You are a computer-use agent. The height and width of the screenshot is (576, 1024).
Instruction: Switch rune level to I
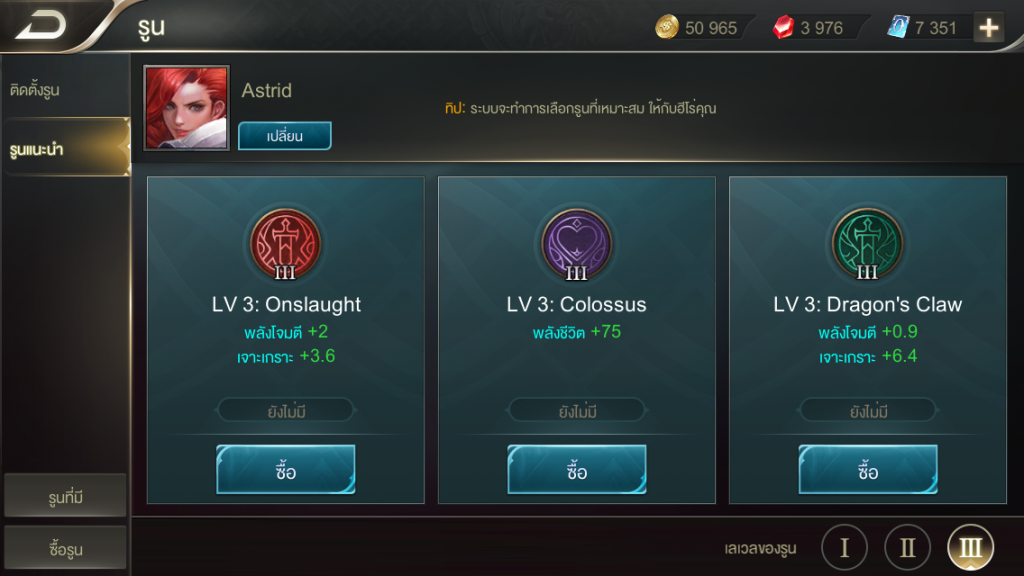pyautogui.click(x=844, y=547)
